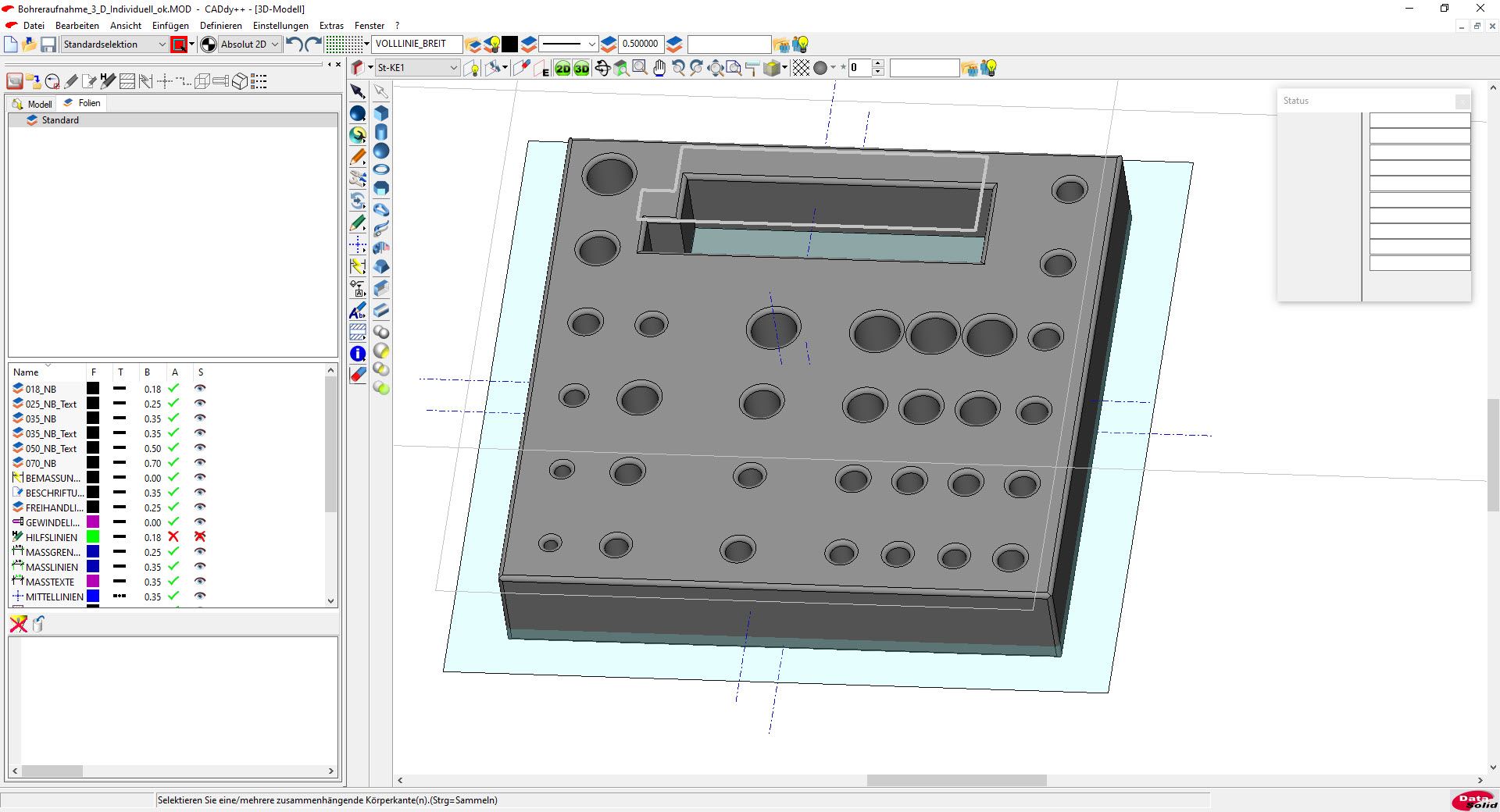Click the Redo arrow
The width and height of the screenshot is (1500, 812).
tap(313, 45)
